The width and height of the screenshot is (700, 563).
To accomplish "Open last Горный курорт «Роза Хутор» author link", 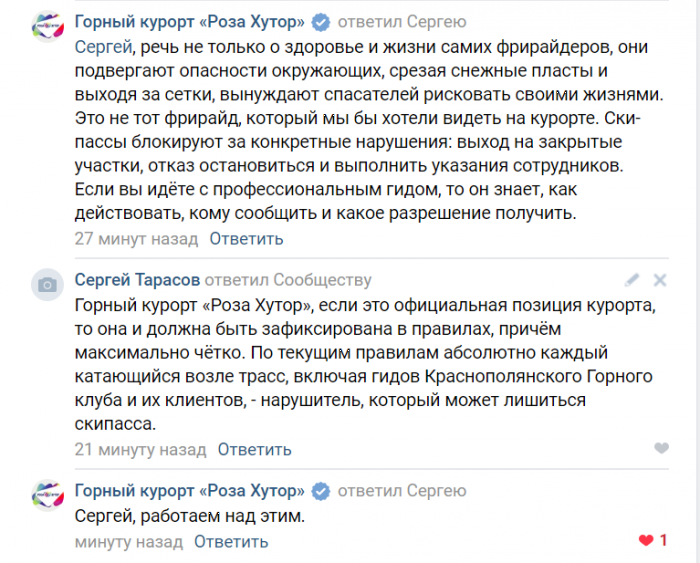I will 190,491.
